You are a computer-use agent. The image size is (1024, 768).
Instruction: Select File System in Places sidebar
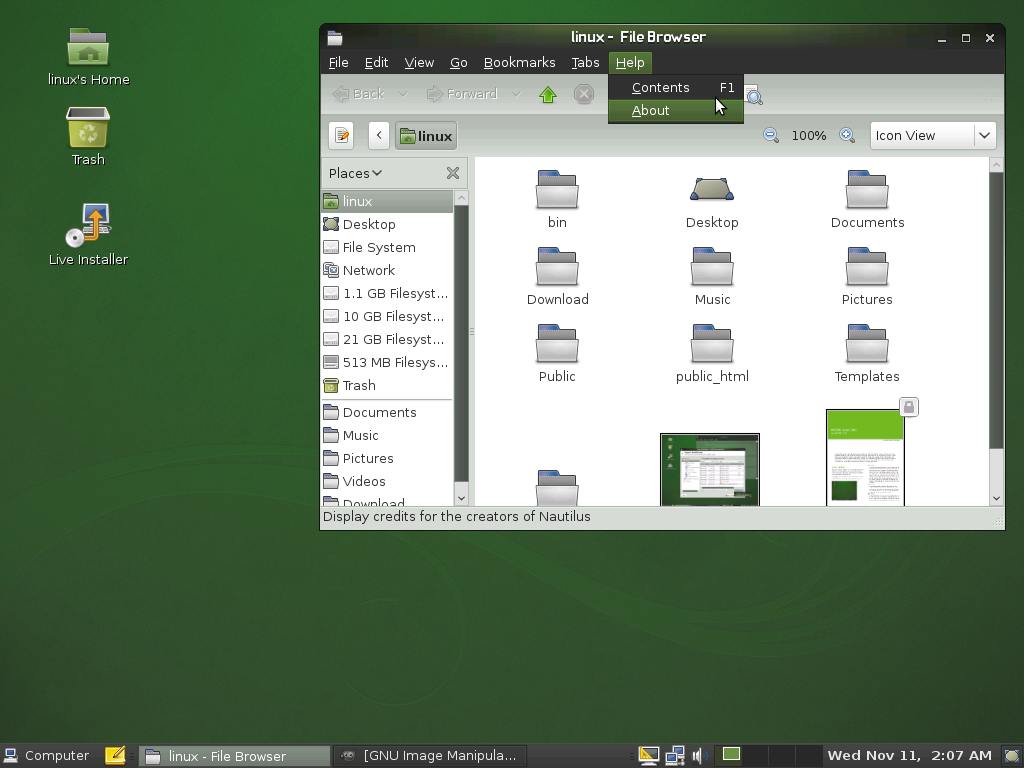(378, 247)
